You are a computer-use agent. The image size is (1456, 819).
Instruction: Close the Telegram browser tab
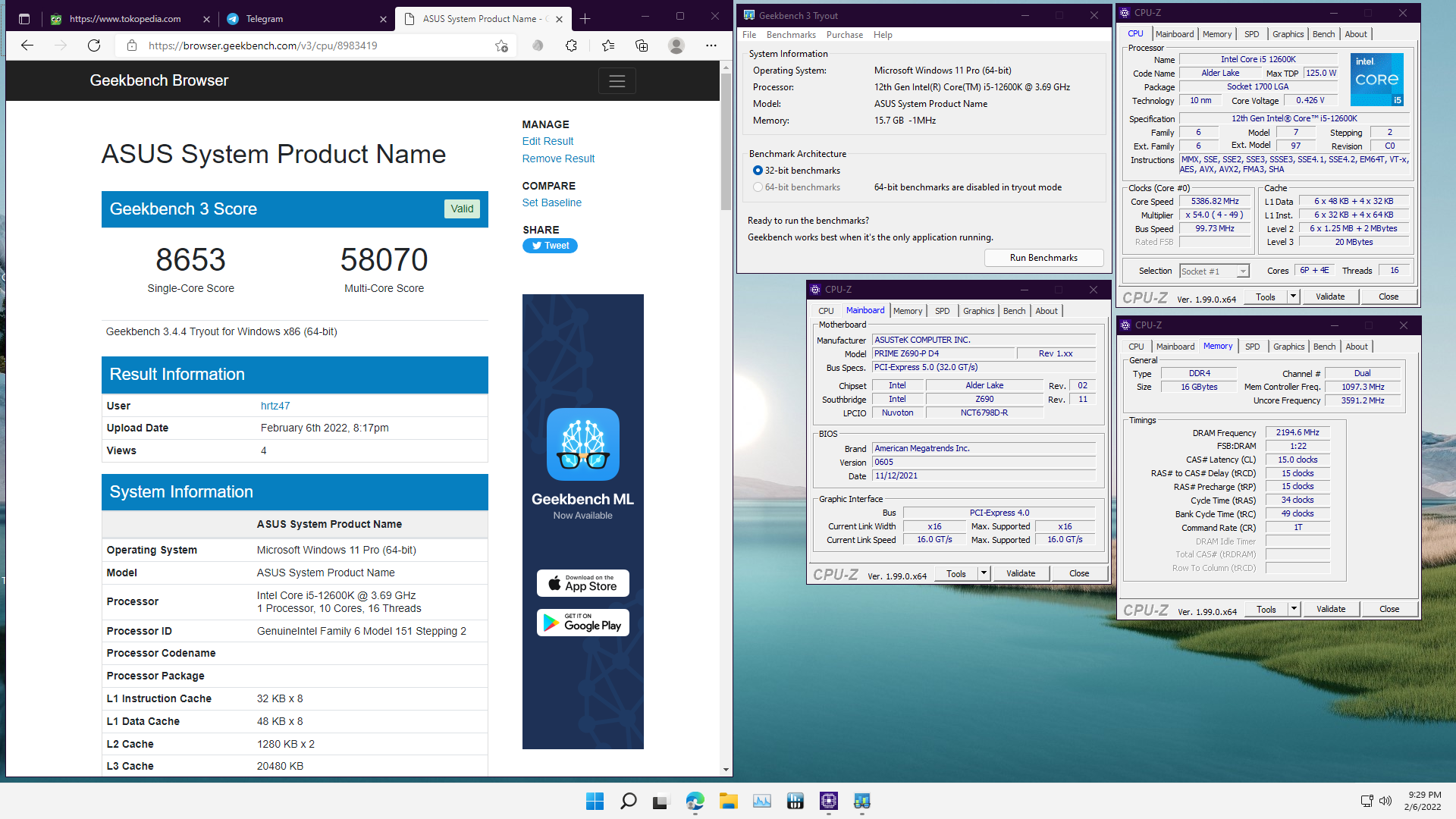pos(383,19)
